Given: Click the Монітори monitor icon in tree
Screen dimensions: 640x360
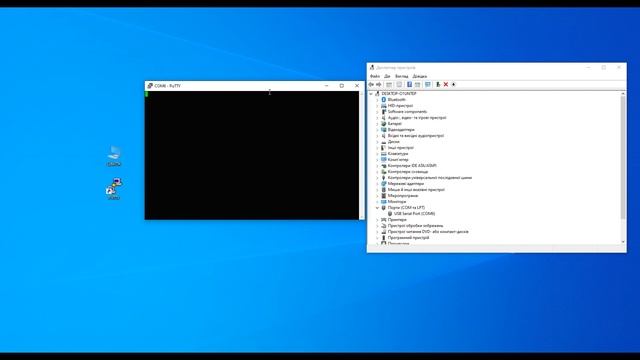Looking at the screenshot, I should pyautogui.click(x=384, y=202).
